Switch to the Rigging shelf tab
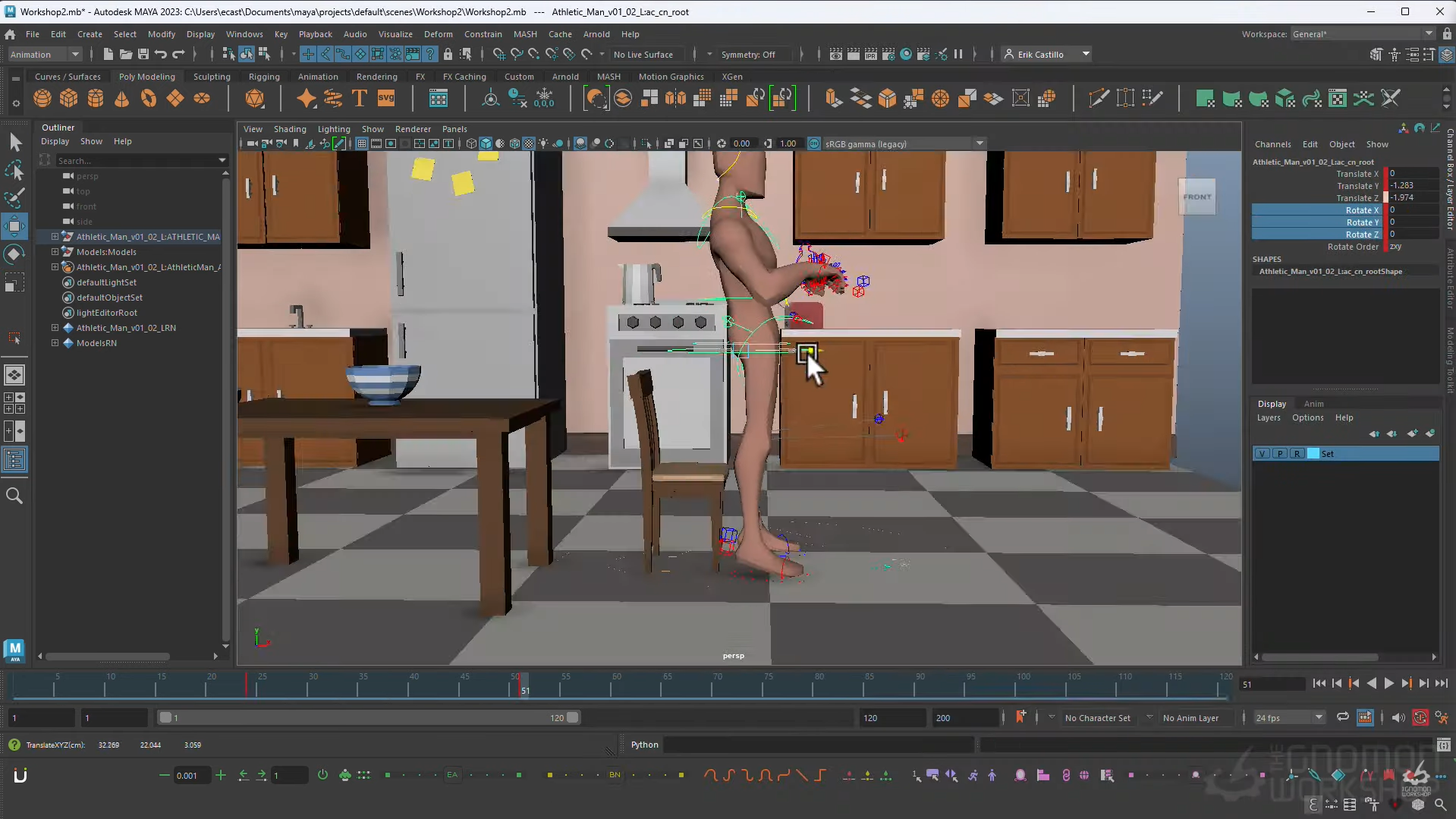 click(264, 77)
